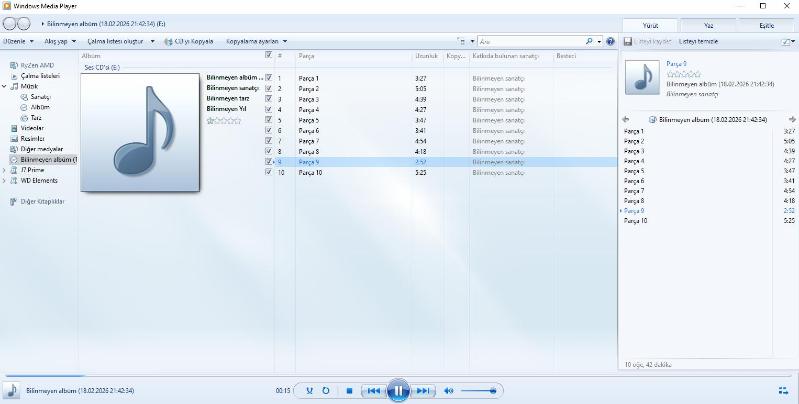
Task: Expand the J7 Prime tree node
Action: point(4,170)
